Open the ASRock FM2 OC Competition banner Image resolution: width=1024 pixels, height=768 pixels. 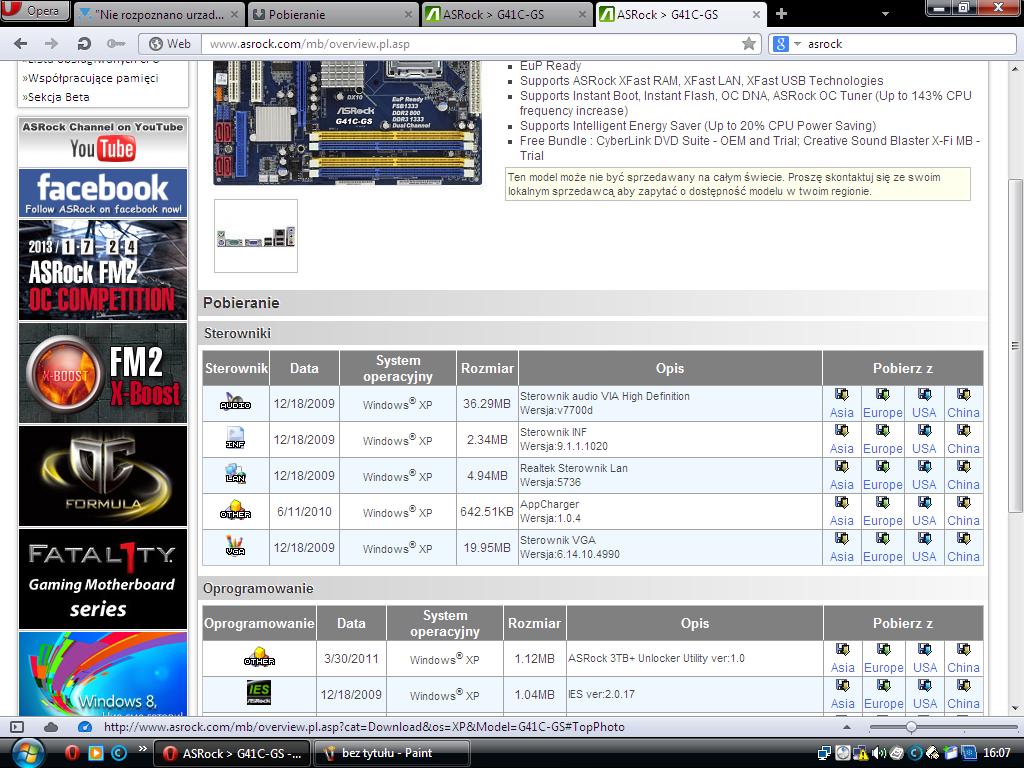point(103,270)
